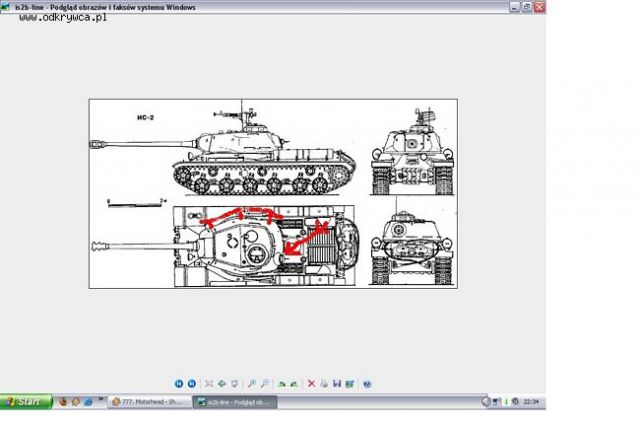
Task: Select the is2b-line taskbar button
Action: click(235, 402)
